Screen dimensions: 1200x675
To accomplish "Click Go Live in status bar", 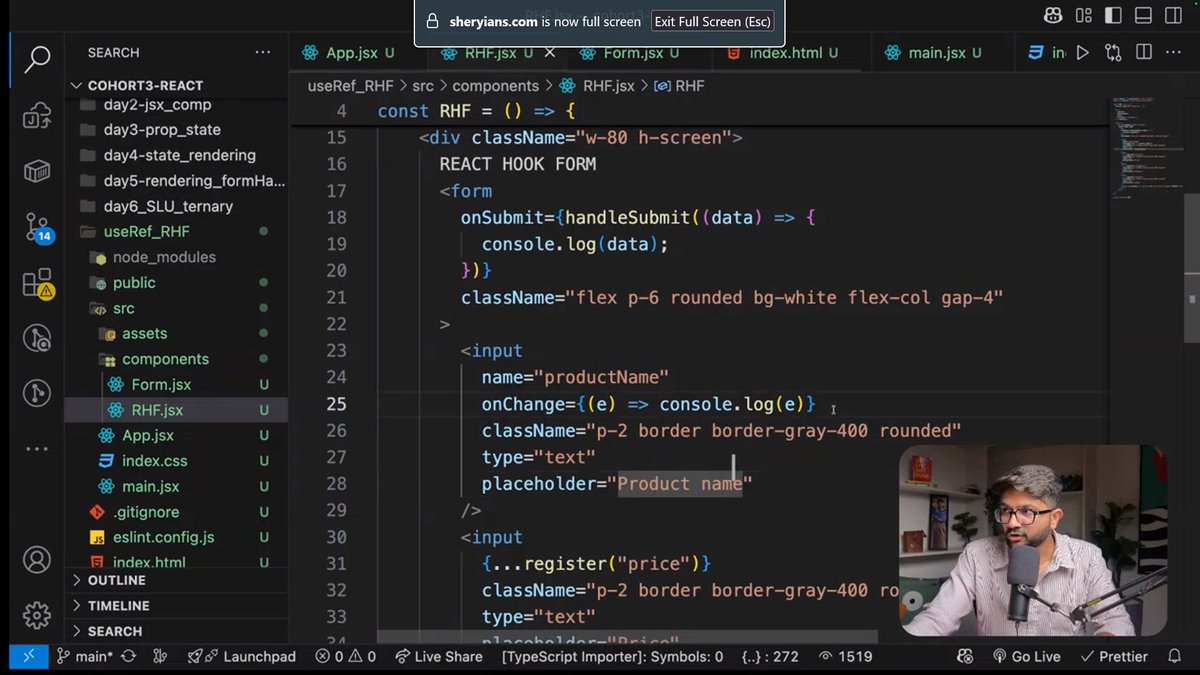I will coord(1026,657).
